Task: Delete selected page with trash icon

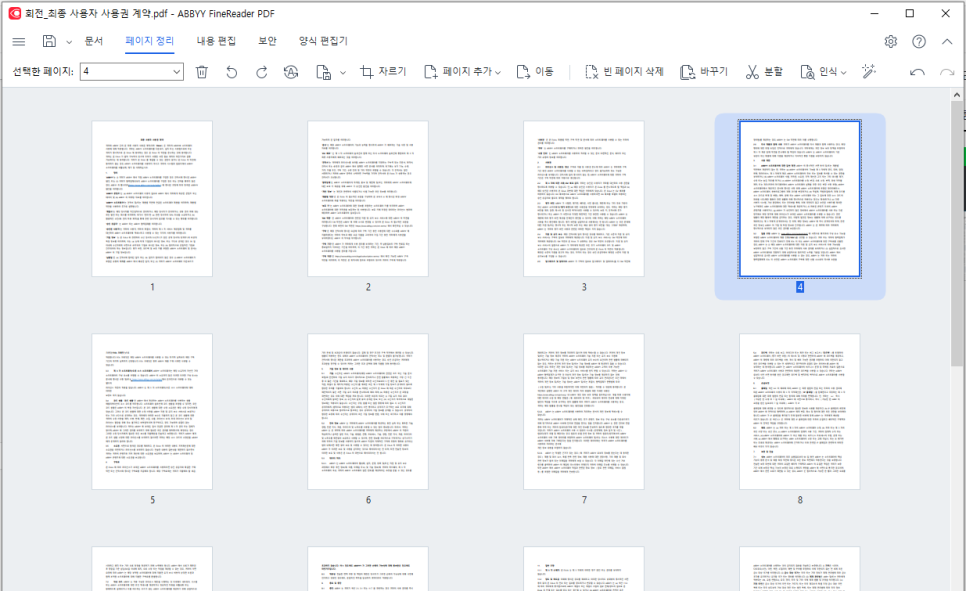Action: (x=201, y=72)
